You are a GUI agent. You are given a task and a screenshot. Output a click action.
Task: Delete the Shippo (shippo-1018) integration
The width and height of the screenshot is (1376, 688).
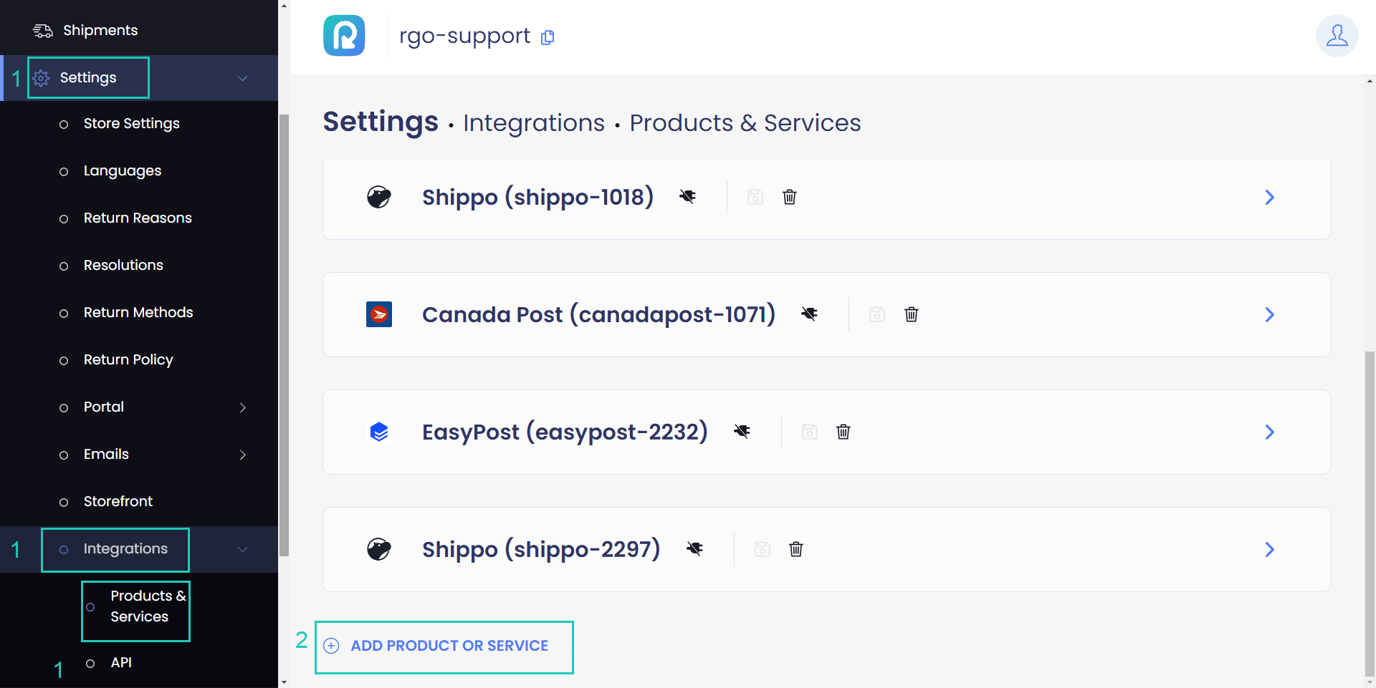(x=789, y=197)
